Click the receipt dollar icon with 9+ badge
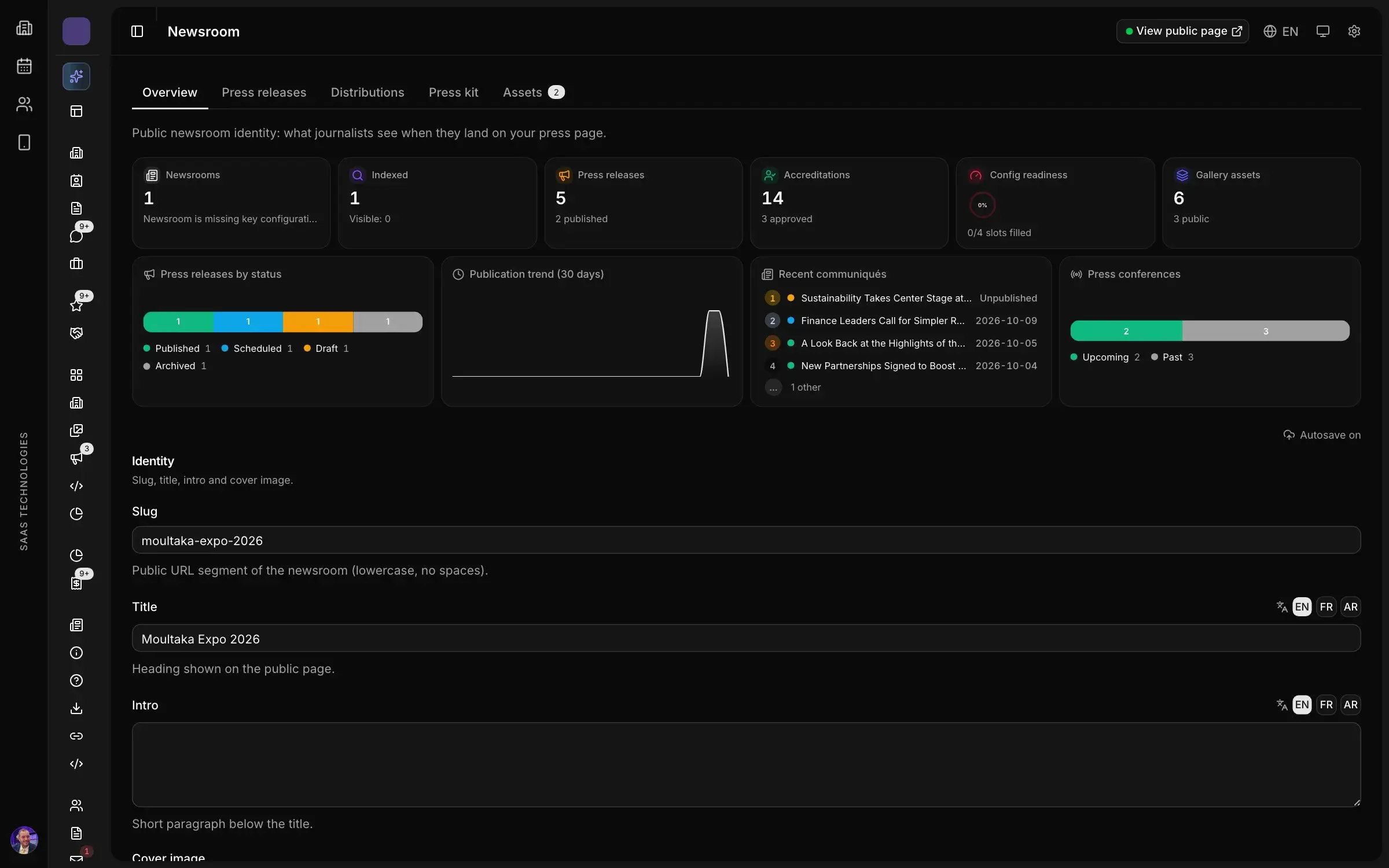 click(76, 583)
